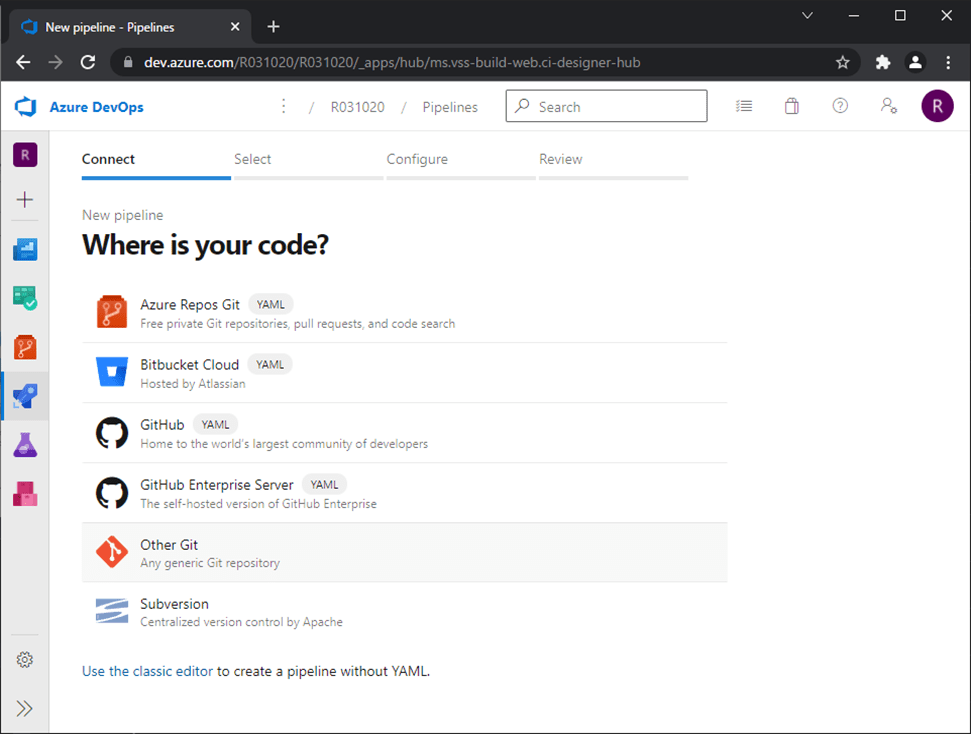Image resolution: width=971 pixels, height=734 pixels.
Task: Click the Subversion logo icon
Action: (x=112, y=611)
